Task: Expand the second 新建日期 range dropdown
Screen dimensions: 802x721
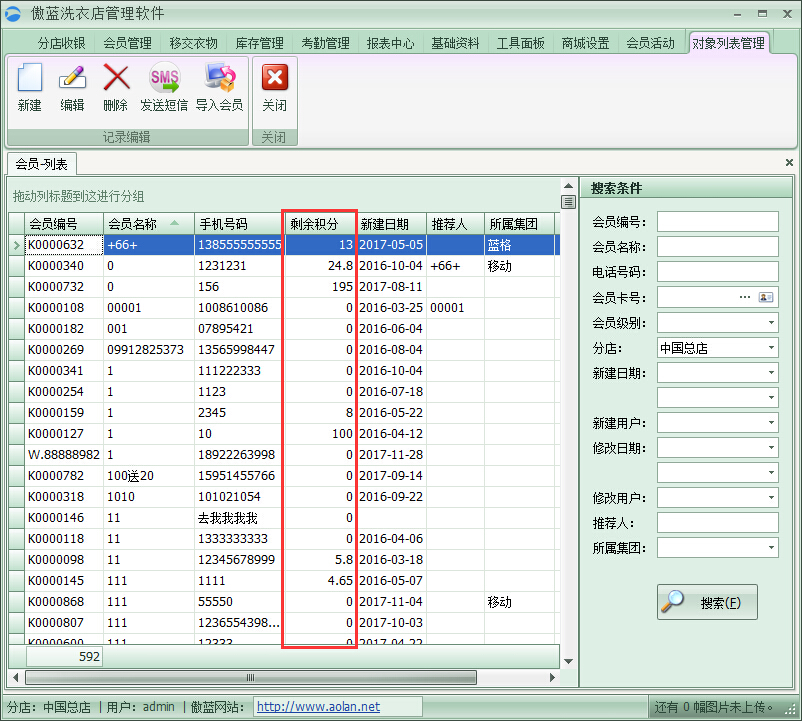Action: (771, 397)
